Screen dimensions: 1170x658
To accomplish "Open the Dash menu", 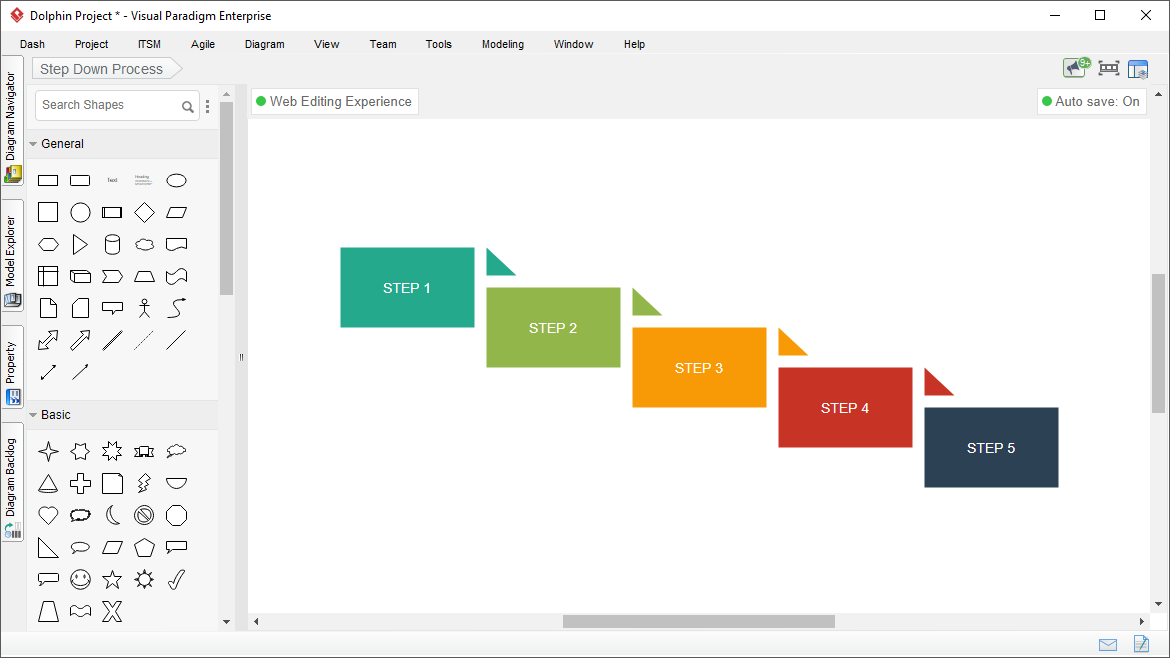I will pos(32,44).
